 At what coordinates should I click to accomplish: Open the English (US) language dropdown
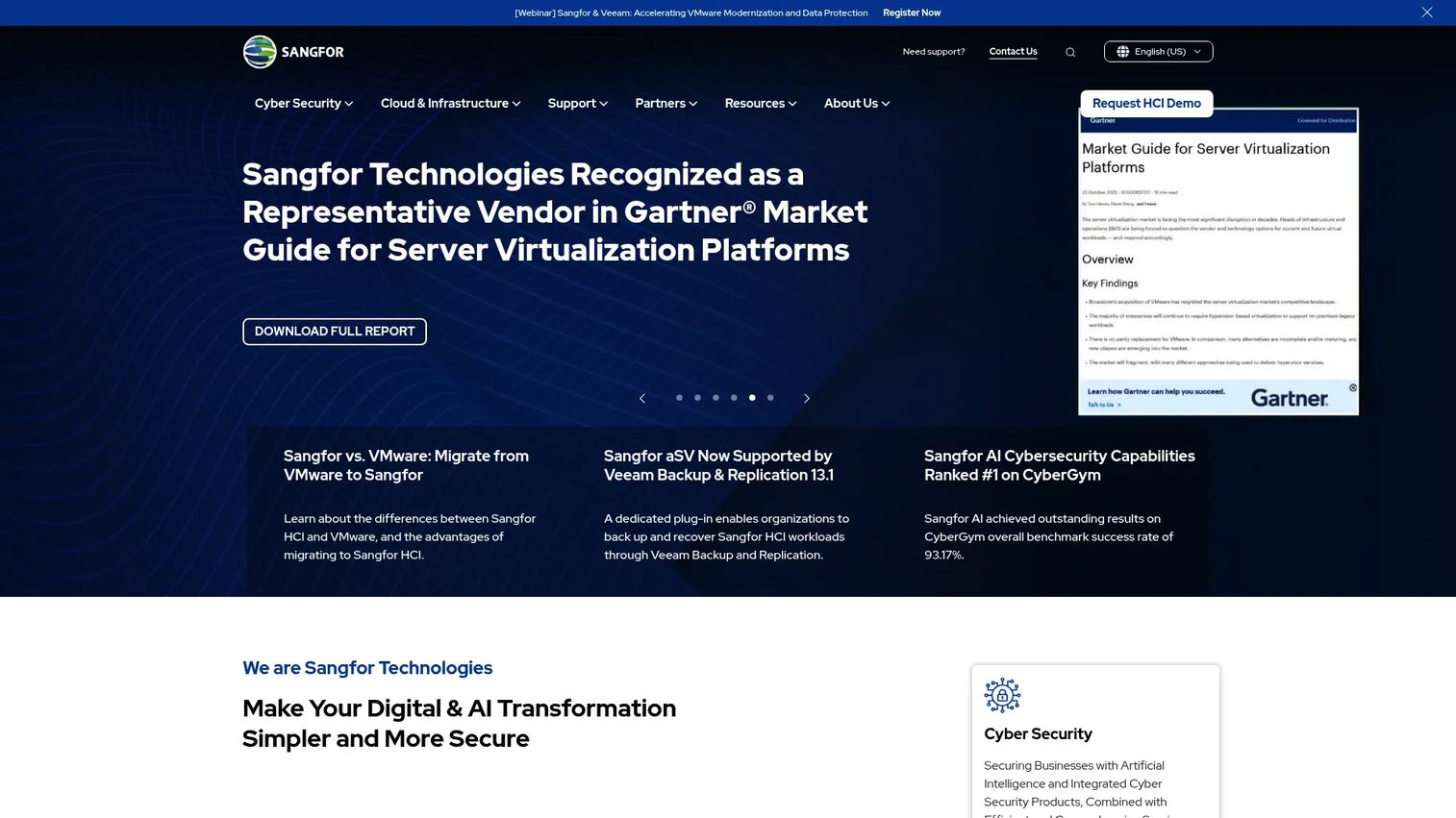pyautogui.click(x=1158, y=52)
